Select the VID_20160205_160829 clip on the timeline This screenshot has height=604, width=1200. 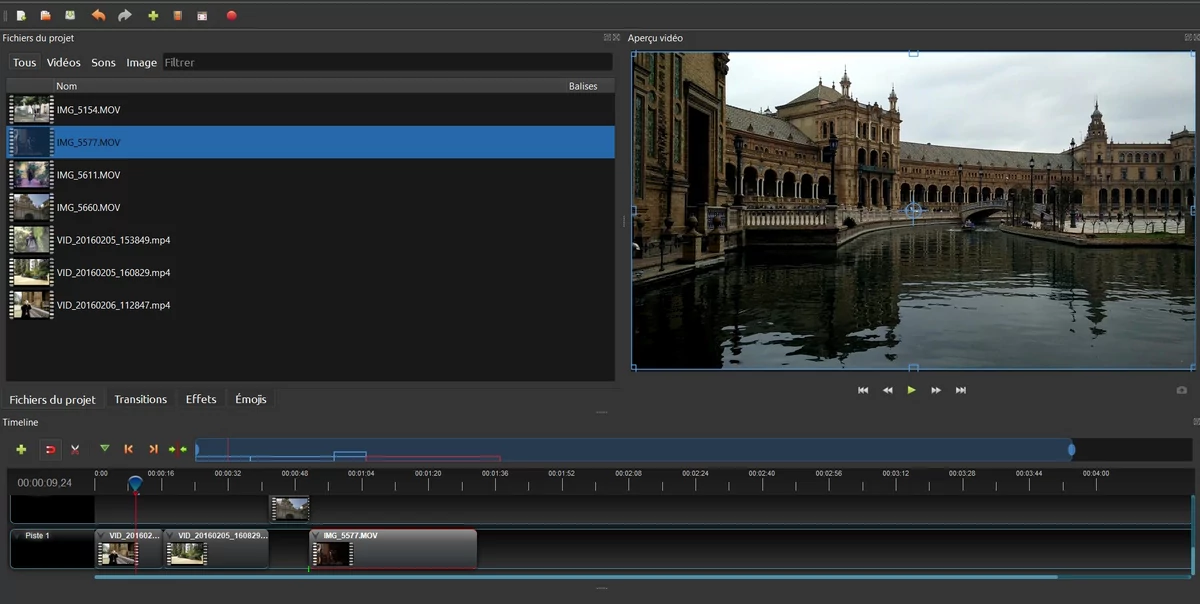pyautogui.click(x=216, y=549)
